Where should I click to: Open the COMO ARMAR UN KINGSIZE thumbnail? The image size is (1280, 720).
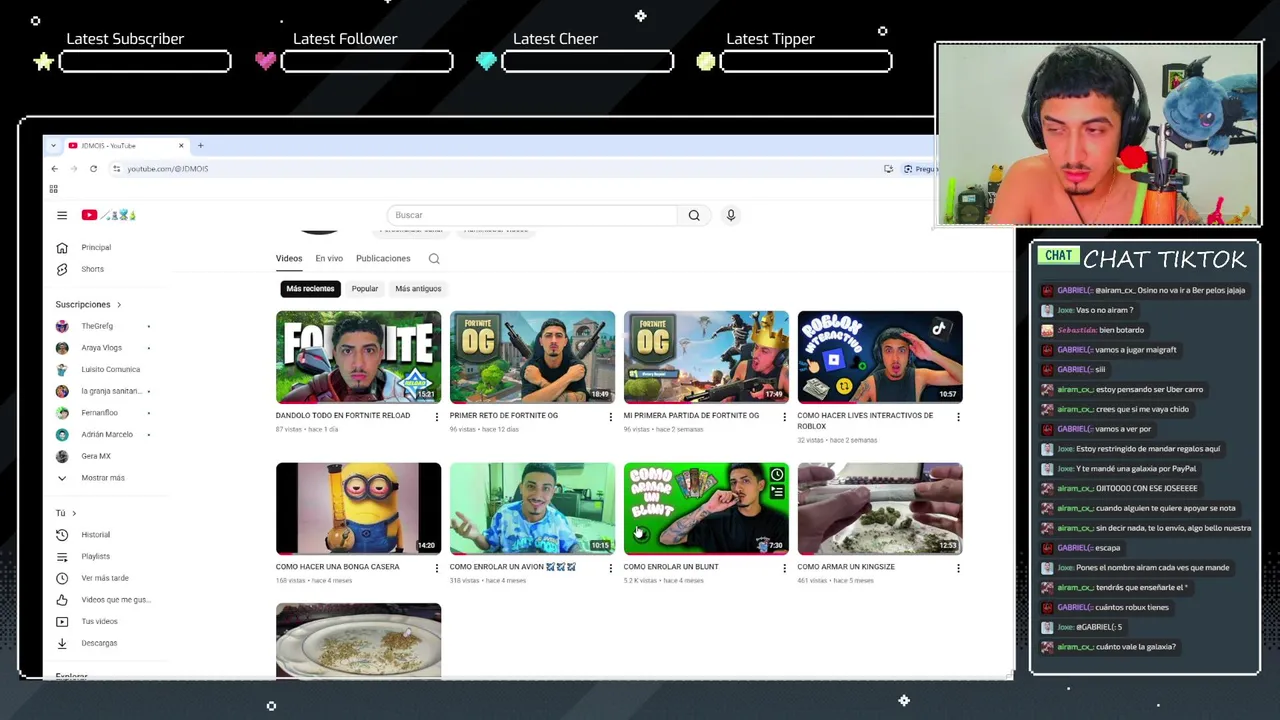pos(880,508)
